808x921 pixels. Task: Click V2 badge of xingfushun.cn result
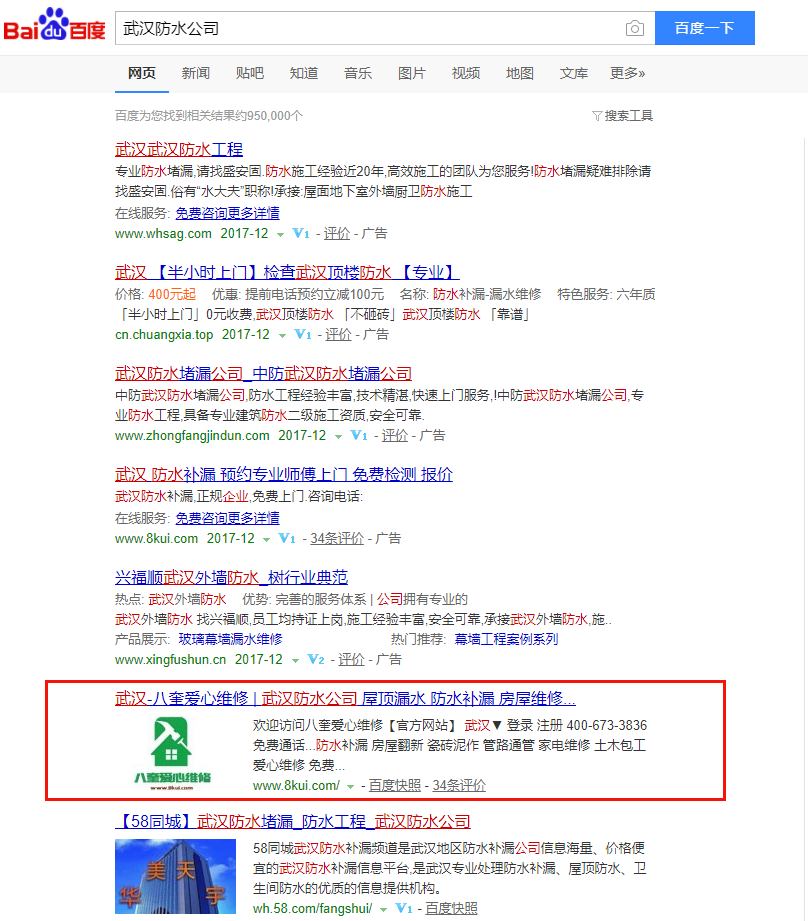(315, 660)
